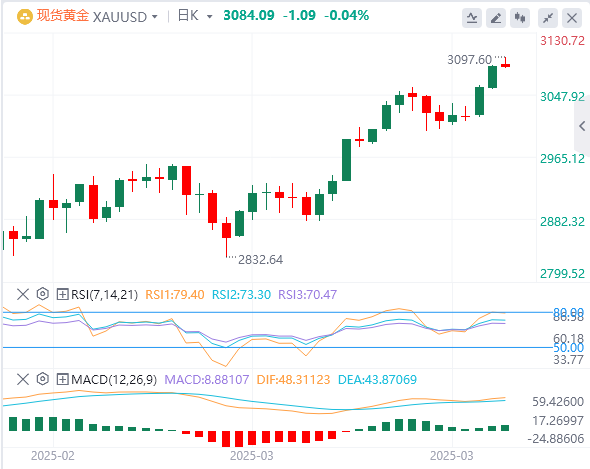
Task: Click the 59.42600 MACD axis label
Action: click(558, 402)
